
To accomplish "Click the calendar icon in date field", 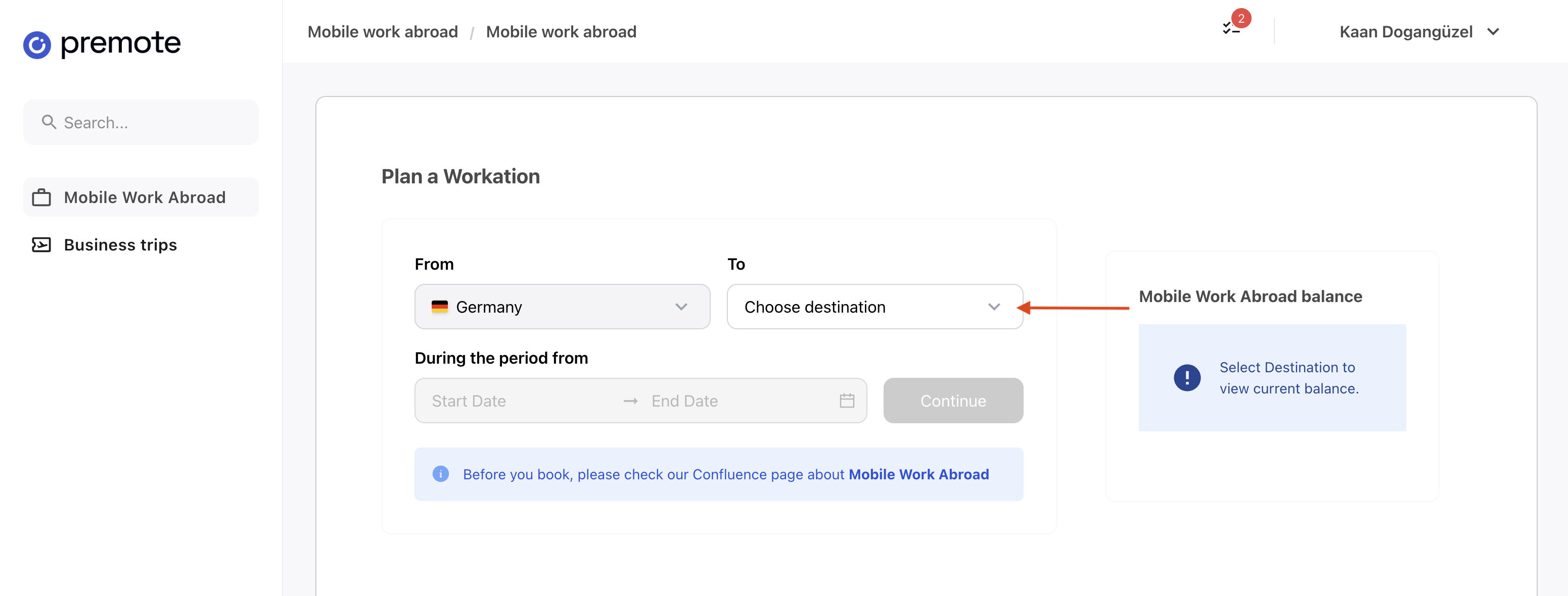I will (x=847, y=401).
